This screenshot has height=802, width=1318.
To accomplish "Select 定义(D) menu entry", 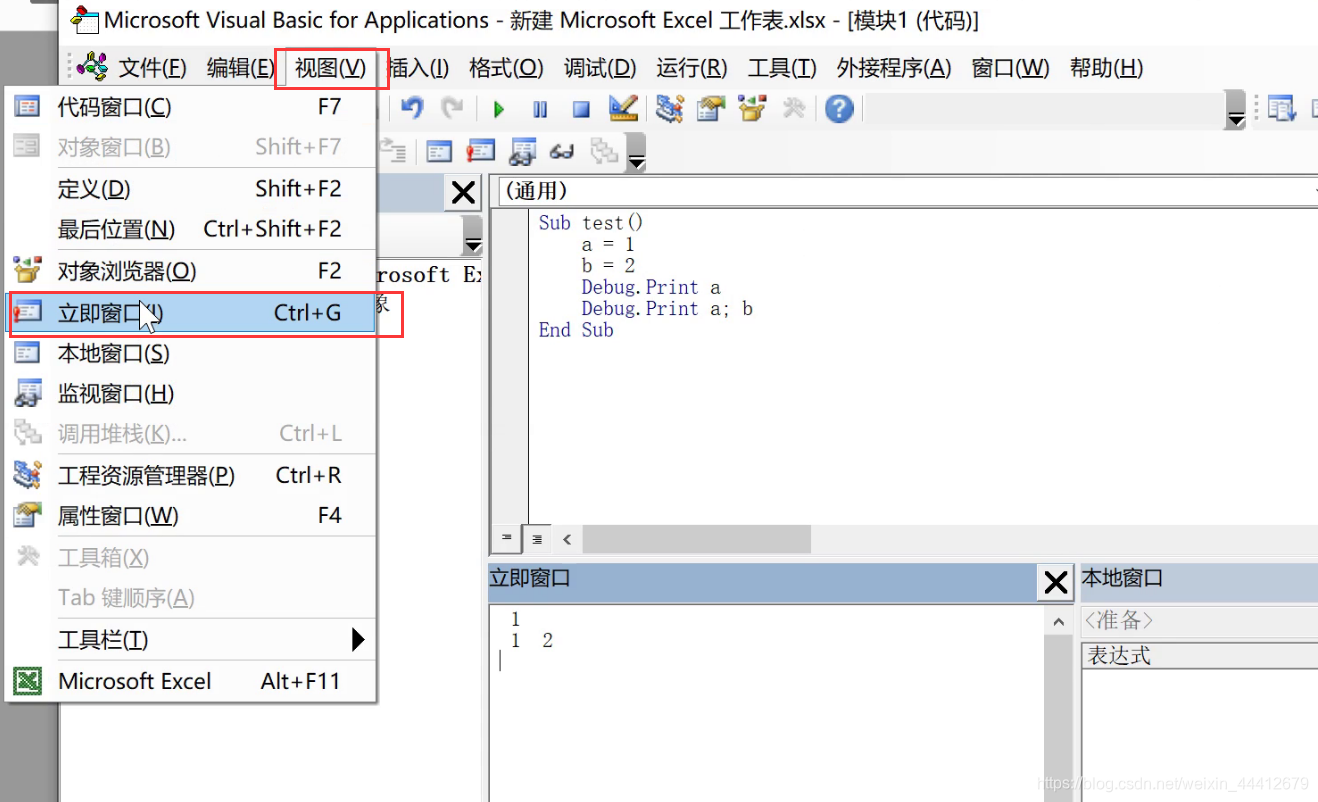I will pyautogui.click(x=191, y=189).
